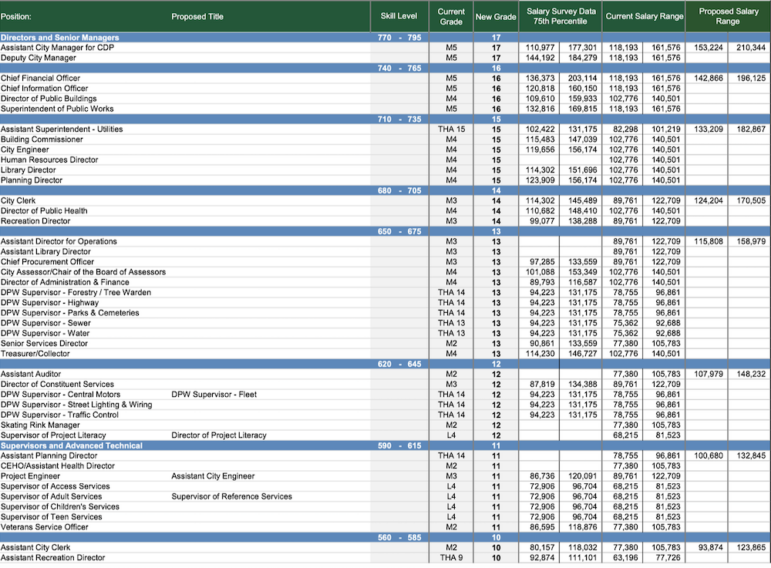Select 'DPW Supervisor - Forestry / Tree Warden'
This screenshot has width=771, height=568.
click(76, 293)
